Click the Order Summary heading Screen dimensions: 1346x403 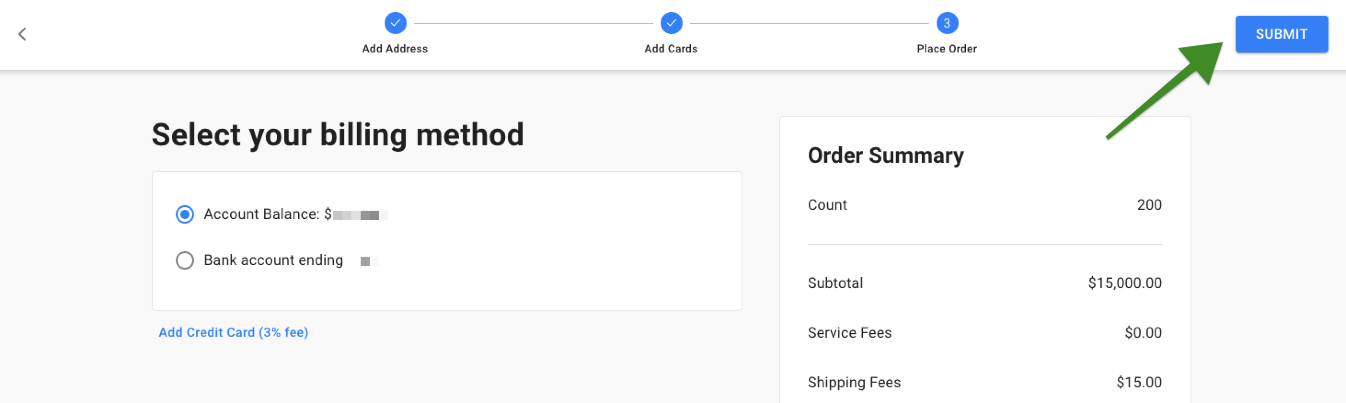point(886,155)
